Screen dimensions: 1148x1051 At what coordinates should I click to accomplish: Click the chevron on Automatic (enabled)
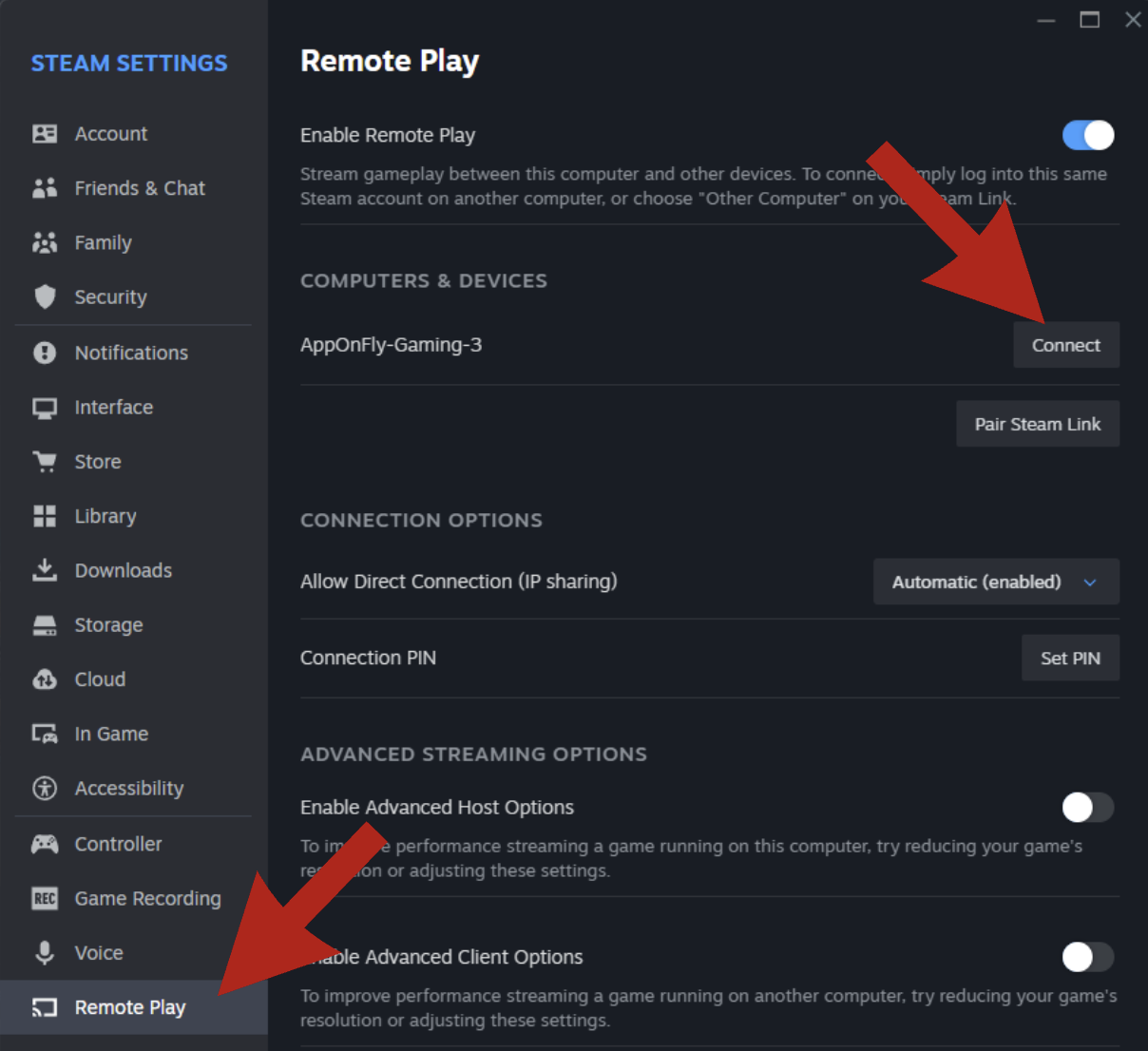pyautogui.click(x=1090, y=583)
